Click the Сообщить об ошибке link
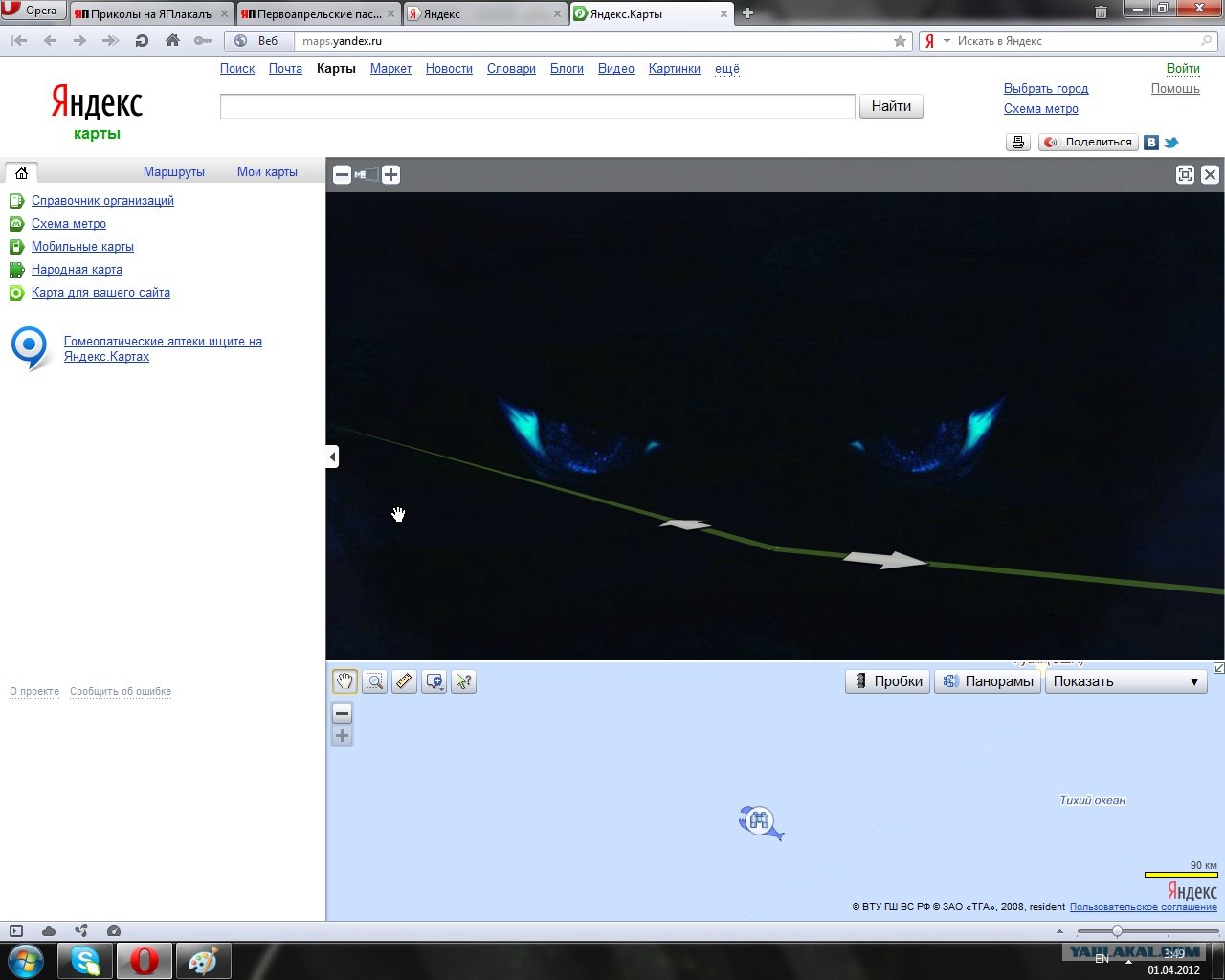 [x=121, y=691]
